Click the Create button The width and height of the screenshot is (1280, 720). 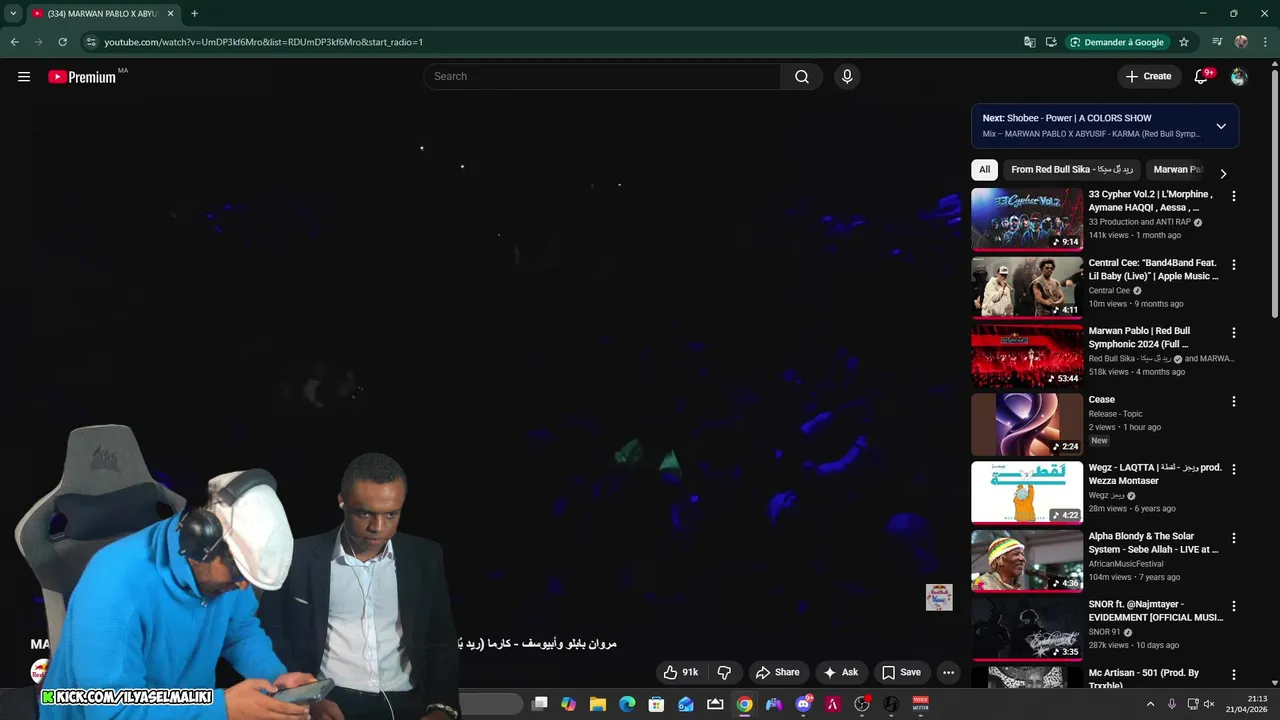click(1148, 76)
